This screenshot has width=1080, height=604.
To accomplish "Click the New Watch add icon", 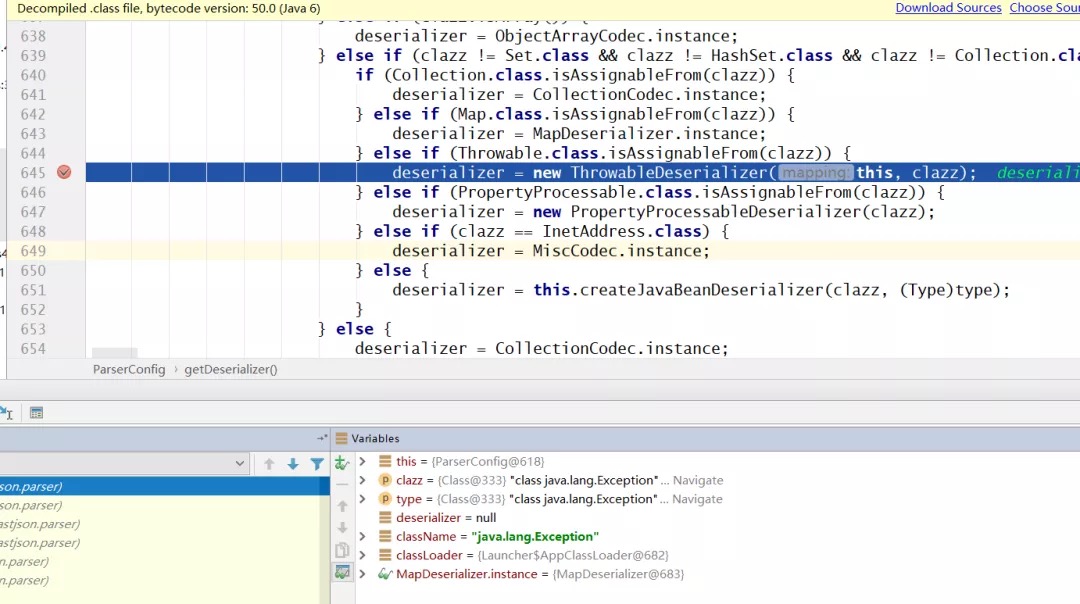I will (x=342, y=463).
